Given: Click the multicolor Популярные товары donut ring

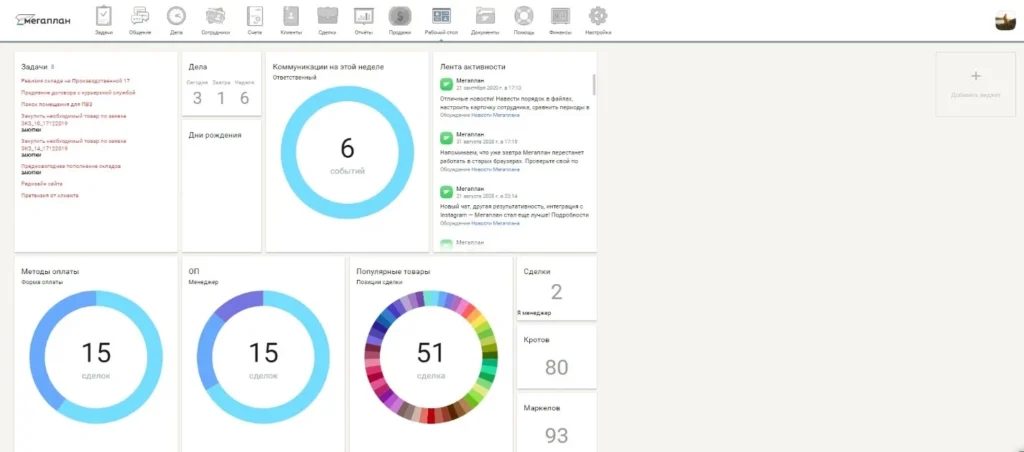Looking at the screenshot, I should click(x=431, y=358).
